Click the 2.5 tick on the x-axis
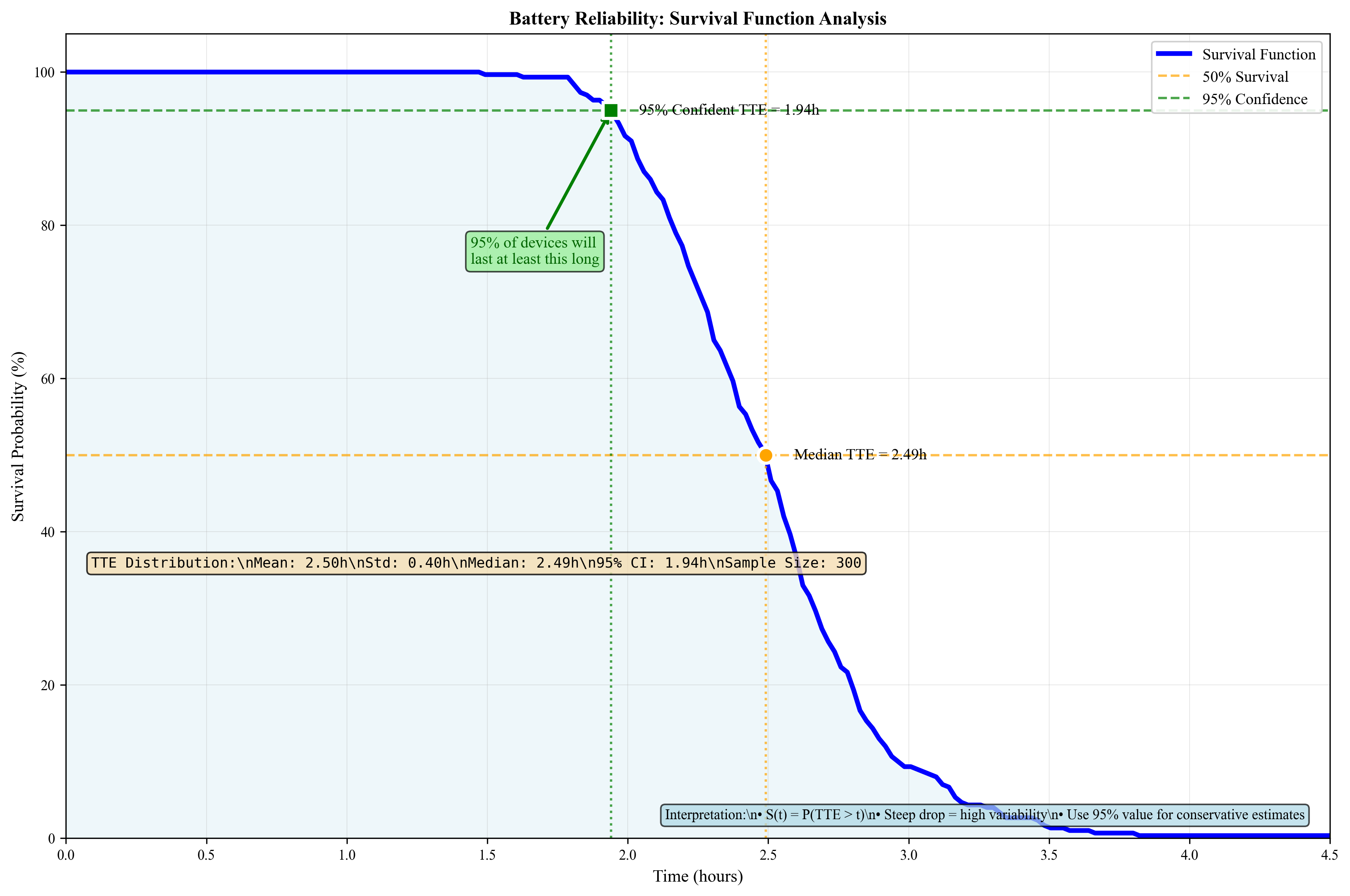The width and height of the screenshot is (1350, 896). (768, 855)
